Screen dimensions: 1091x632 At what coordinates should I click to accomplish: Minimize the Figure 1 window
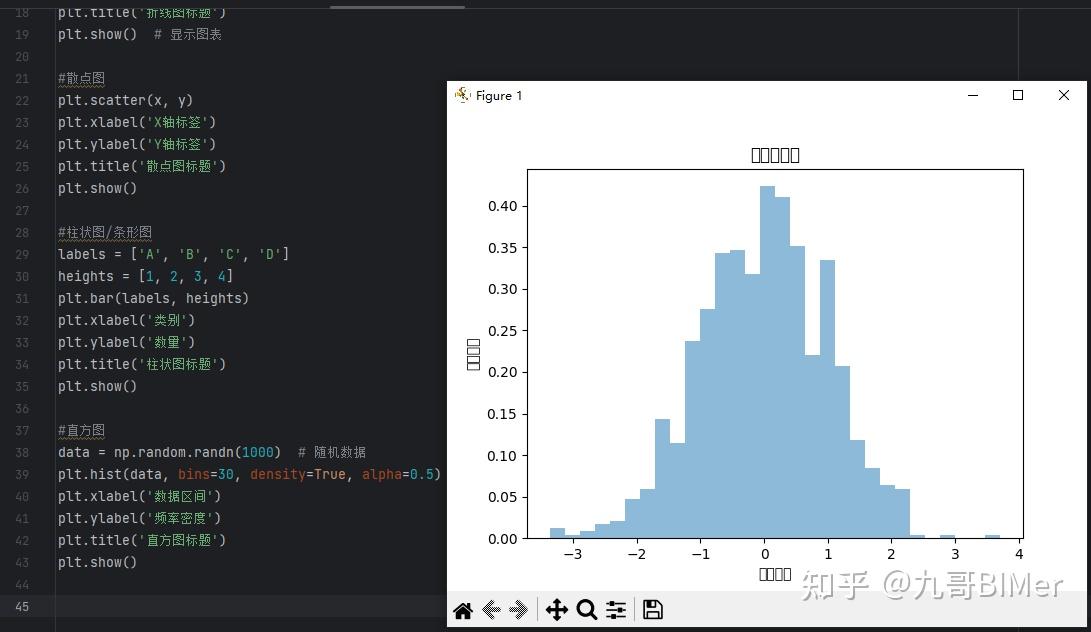973,95
